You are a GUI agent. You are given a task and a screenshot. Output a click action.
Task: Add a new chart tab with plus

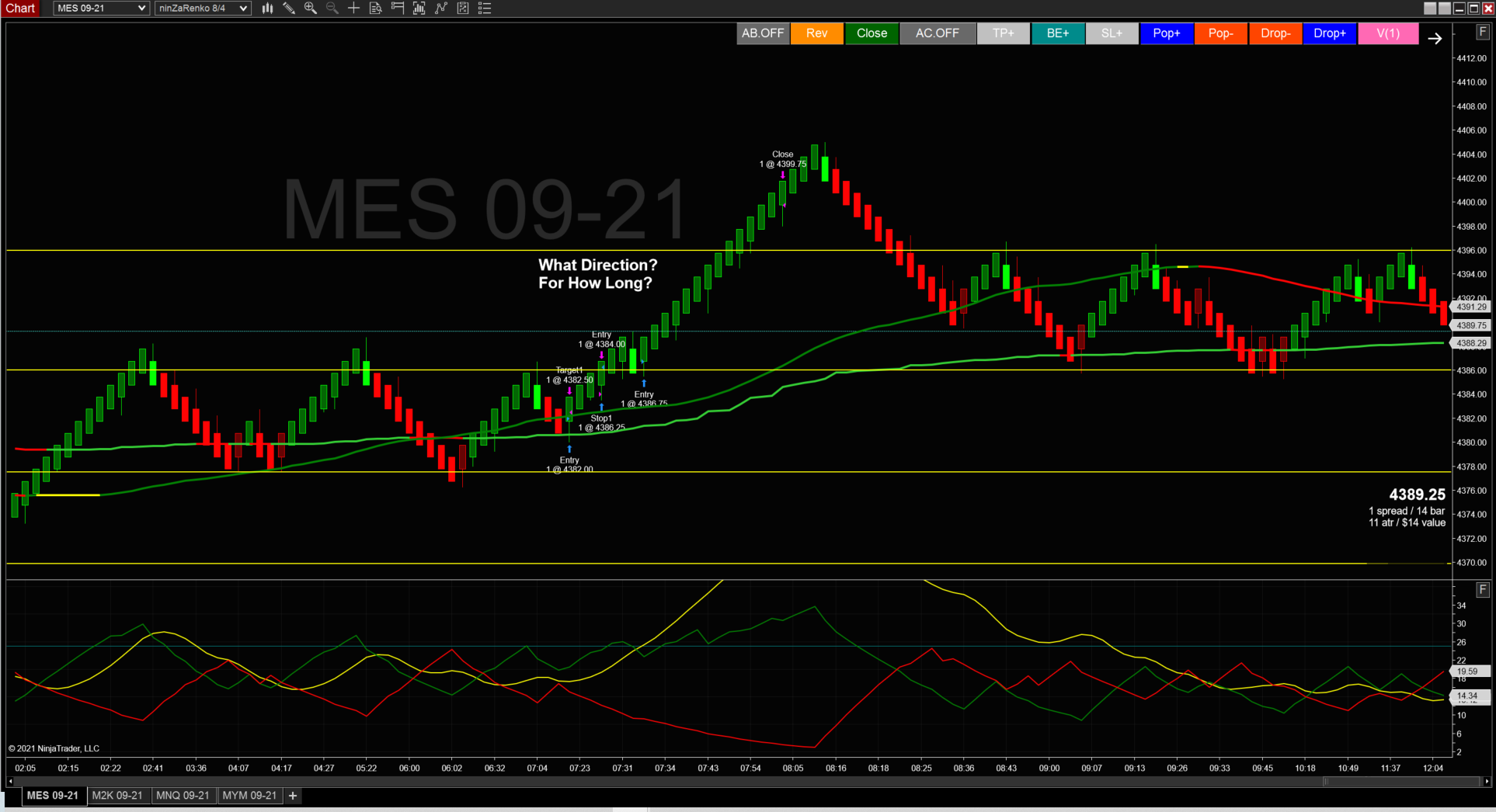pyautogui.click(x=293, y=796)
